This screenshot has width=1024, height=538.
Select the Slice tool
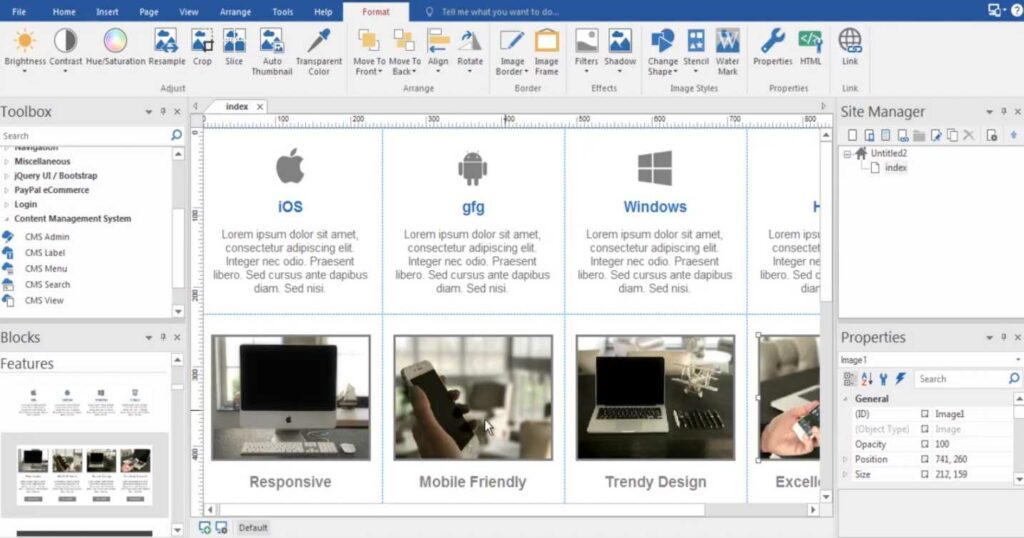click(x=234, y=47)
